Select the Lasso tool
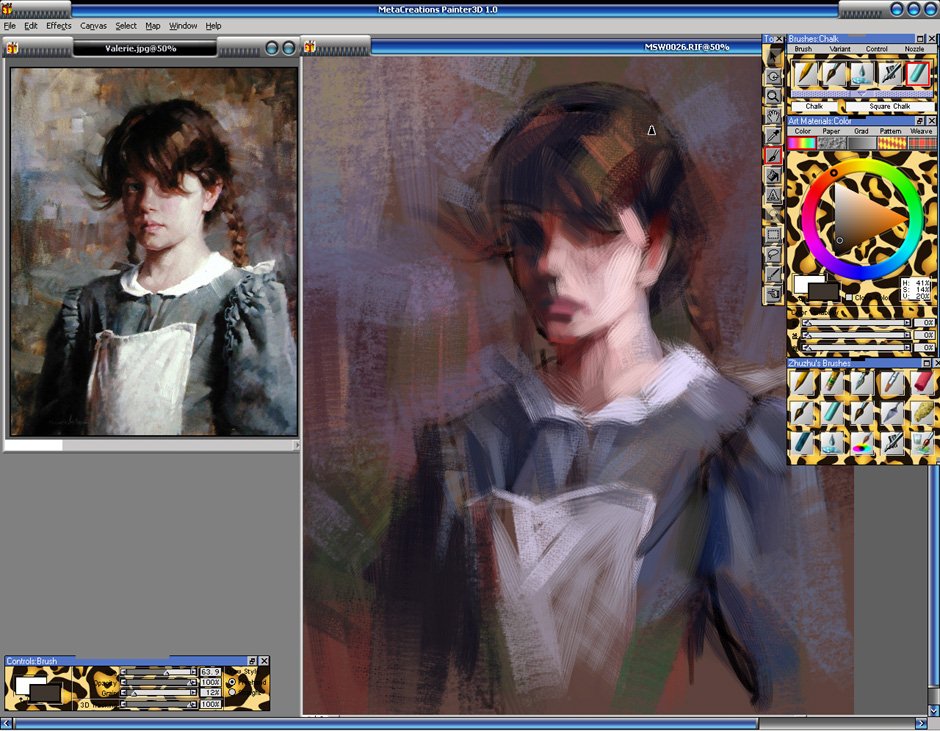940x731 pixels. pyautogui.click(x=773, y=254)
